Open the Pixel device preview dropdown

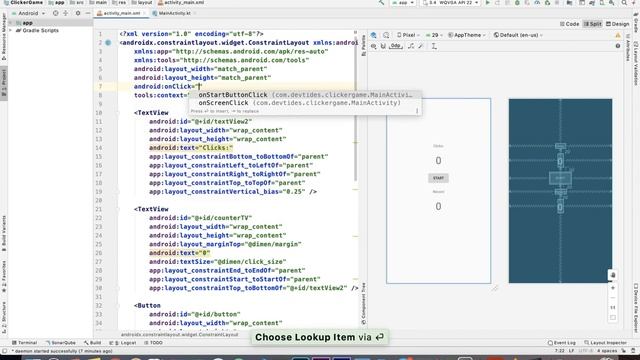408,35
